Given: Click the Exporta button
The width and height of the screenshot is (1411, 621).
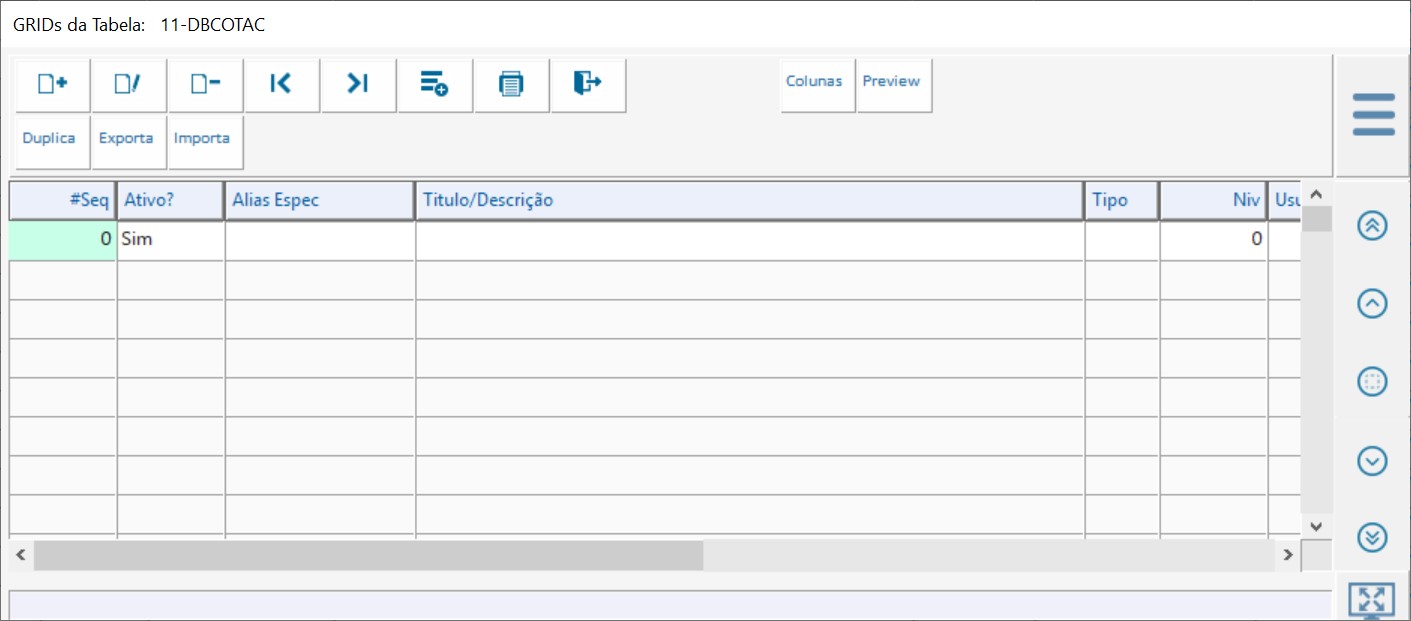Looking at the screenshot, I should click(126, 139).
